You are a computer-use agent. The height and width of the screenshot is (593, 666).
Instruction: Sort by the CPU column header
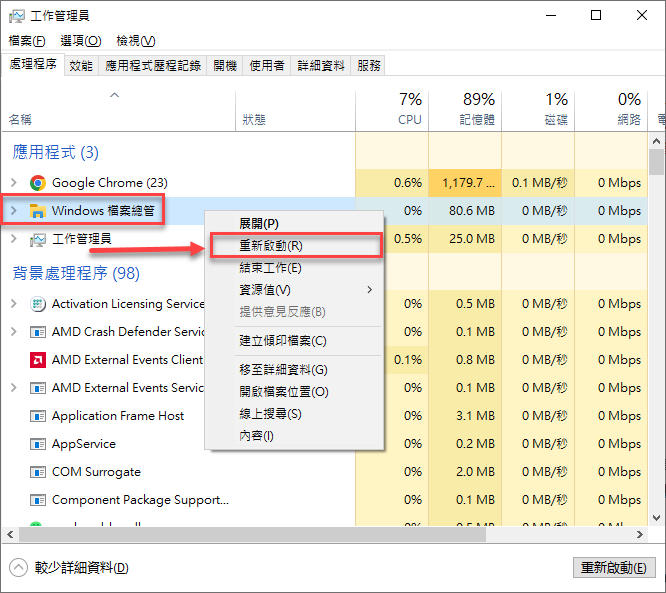pos(392,111)
